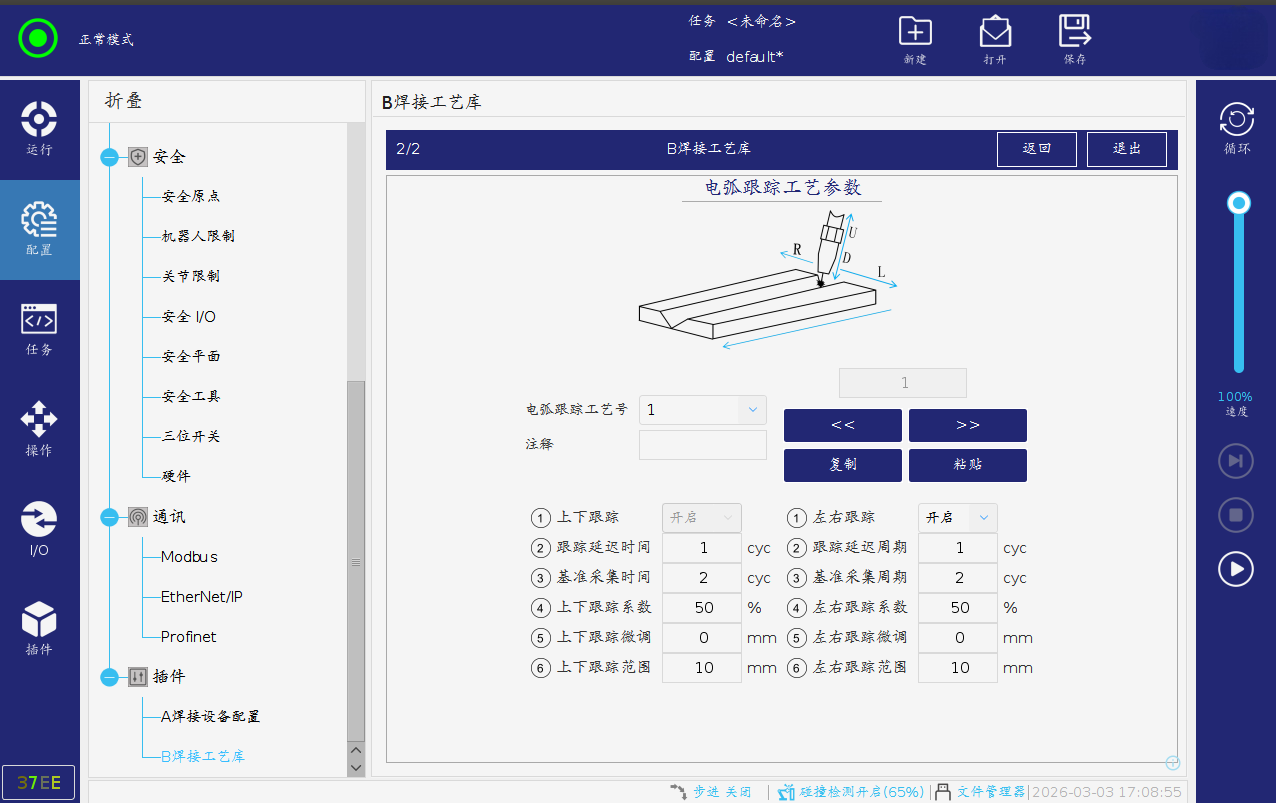
Task: Open the 插件 plugin panel
Action: point(39,629)
